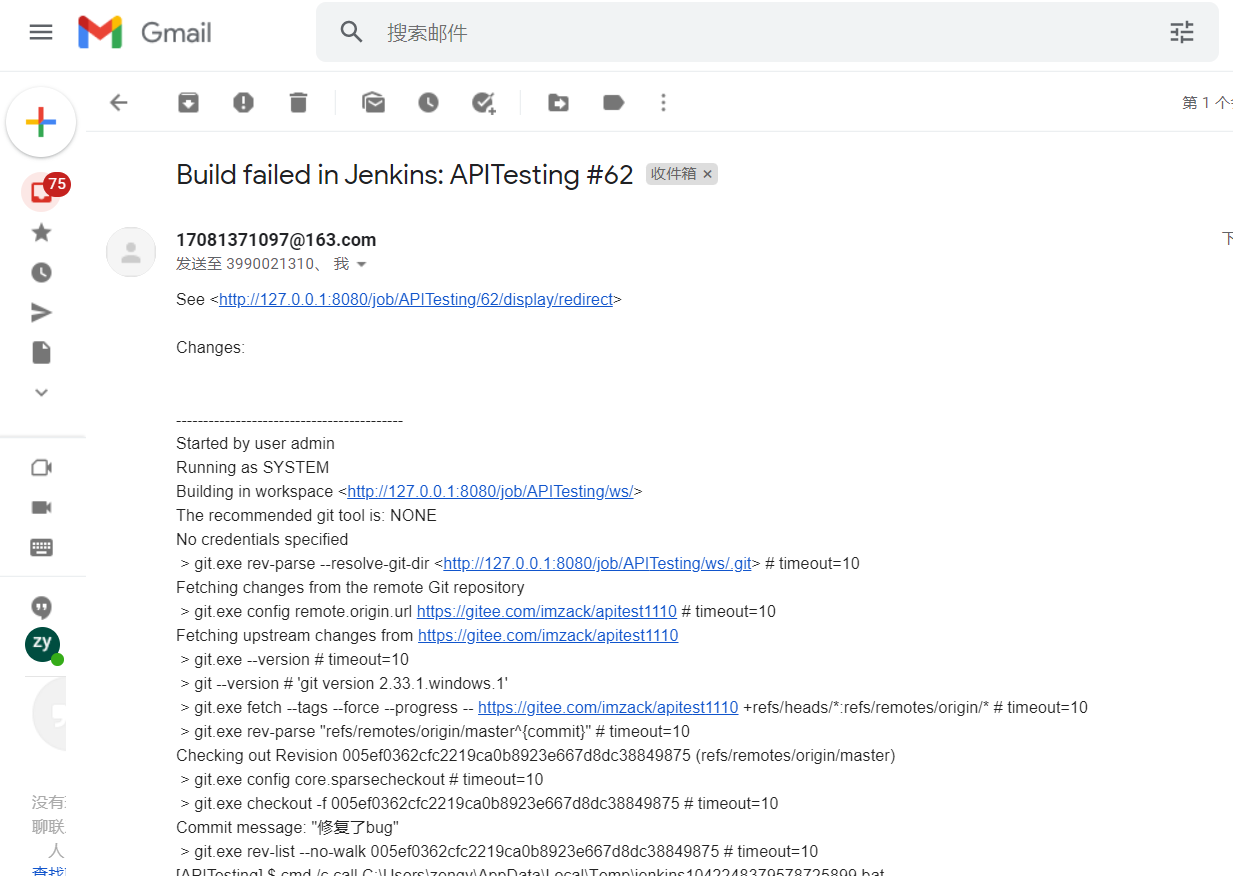Image resolution: width=1233 pixels, height=876 pixels.
Task: Add this email to Tasks
Action: (x=484, y=102)
